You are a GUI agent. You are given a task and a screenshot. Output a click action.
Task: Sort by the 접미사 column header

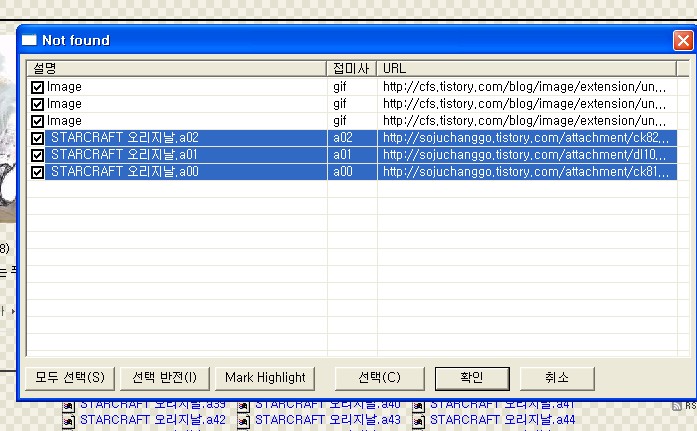coord(352,68)
